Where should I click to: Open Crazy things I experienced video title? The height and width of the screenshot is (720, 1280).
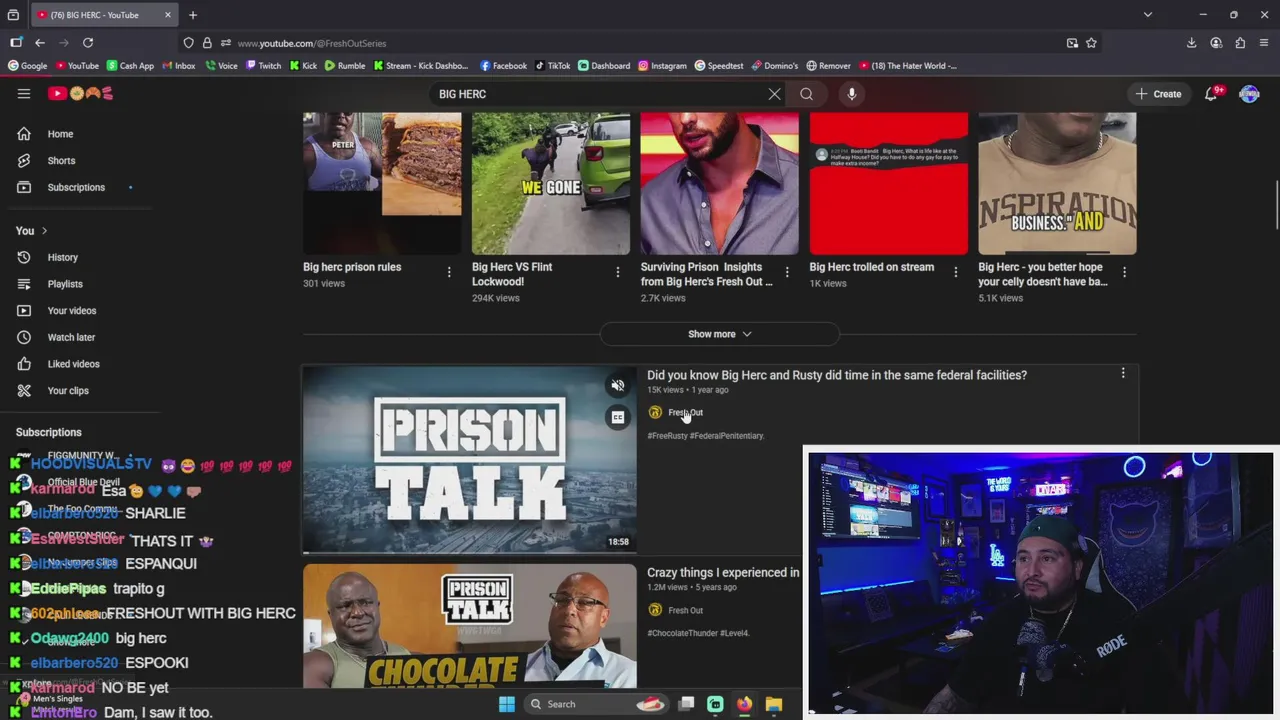click(x=723, y=573)
